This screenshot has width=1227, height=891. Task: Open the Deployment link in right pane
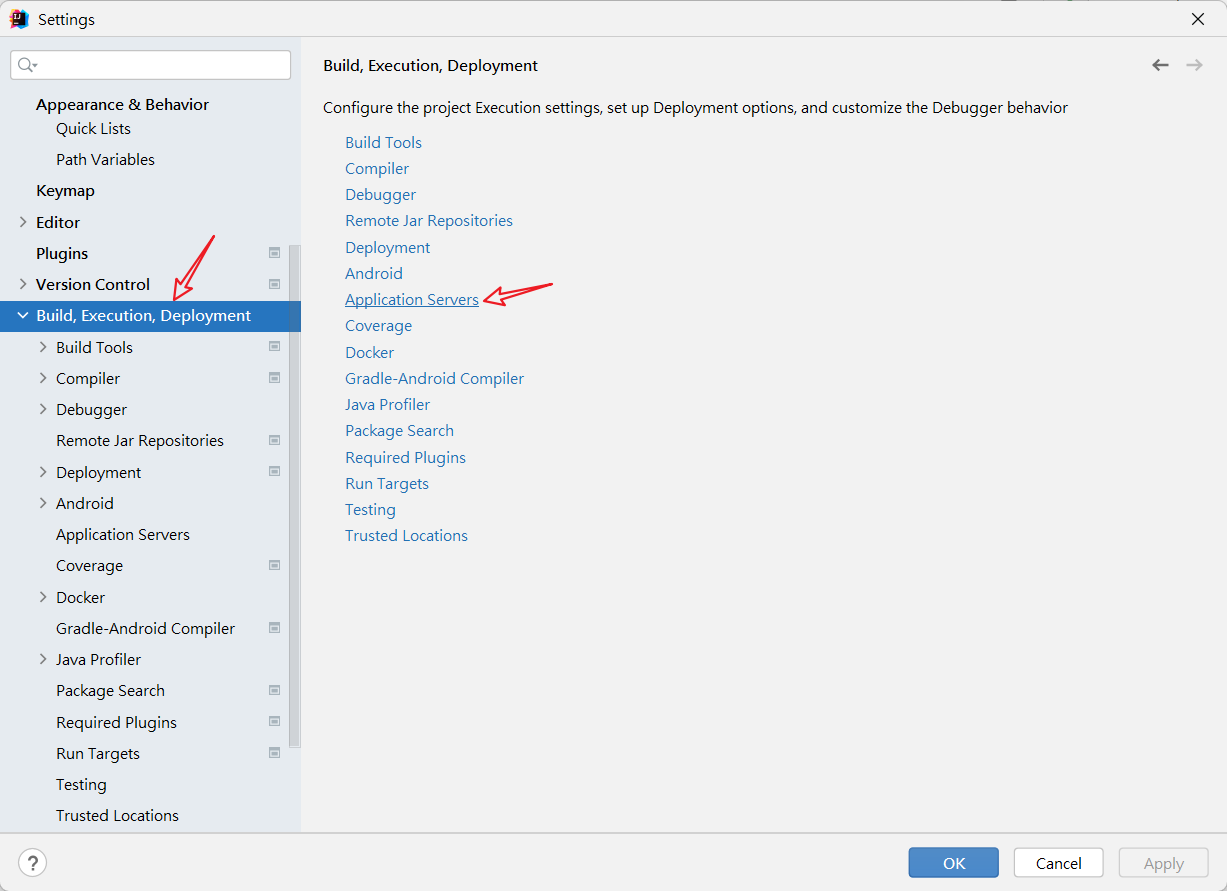click(387, 247)
